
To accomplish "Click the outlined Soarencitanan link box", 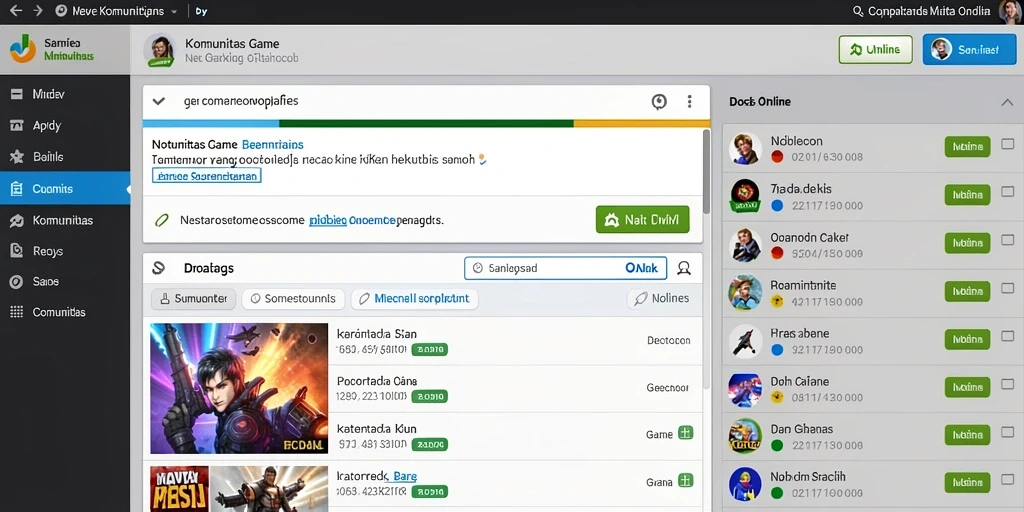I will point(206,175).
